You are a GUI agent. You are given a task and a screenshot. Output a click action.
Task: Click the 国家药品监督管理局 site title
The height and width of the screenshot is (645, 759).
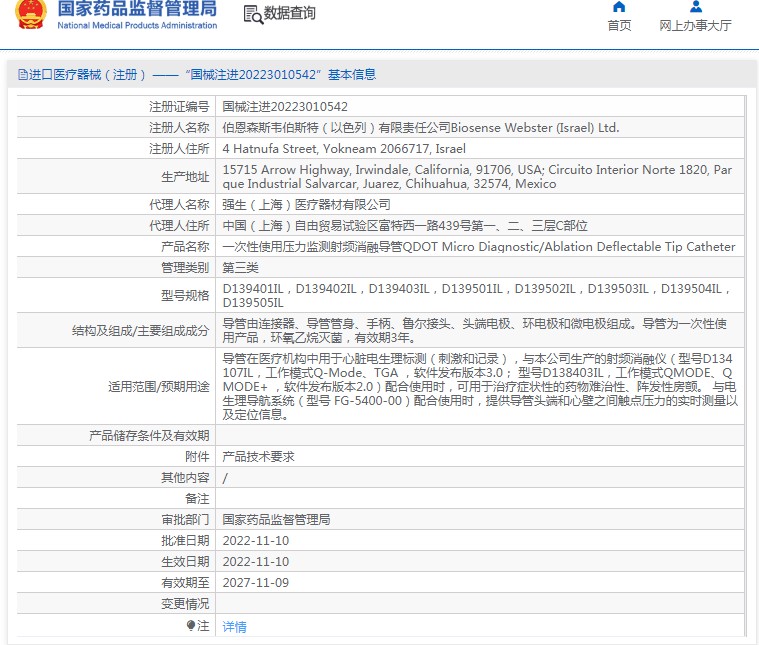point(137,9)
